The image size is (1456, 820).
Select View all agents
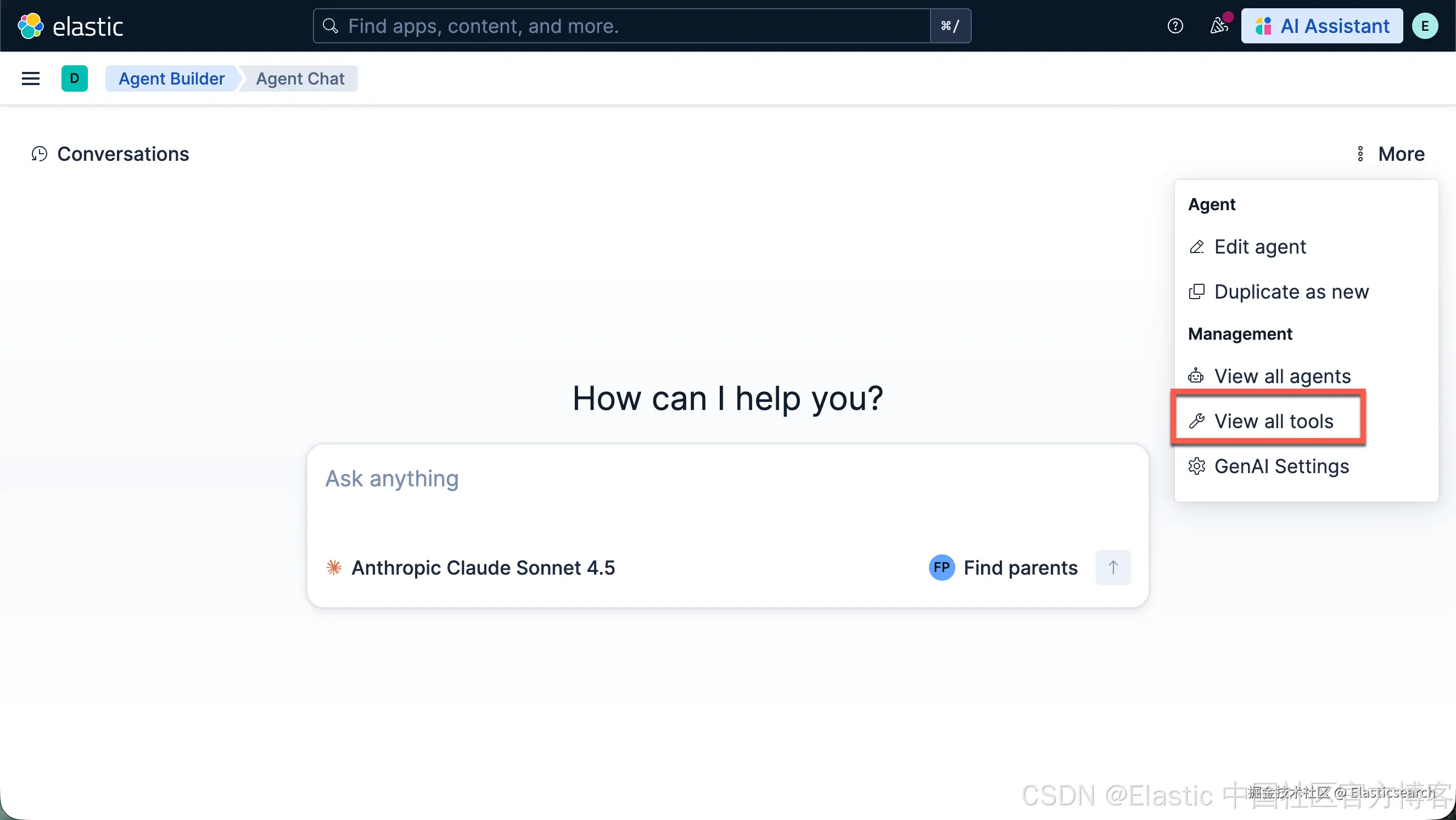click(1282, 377)
